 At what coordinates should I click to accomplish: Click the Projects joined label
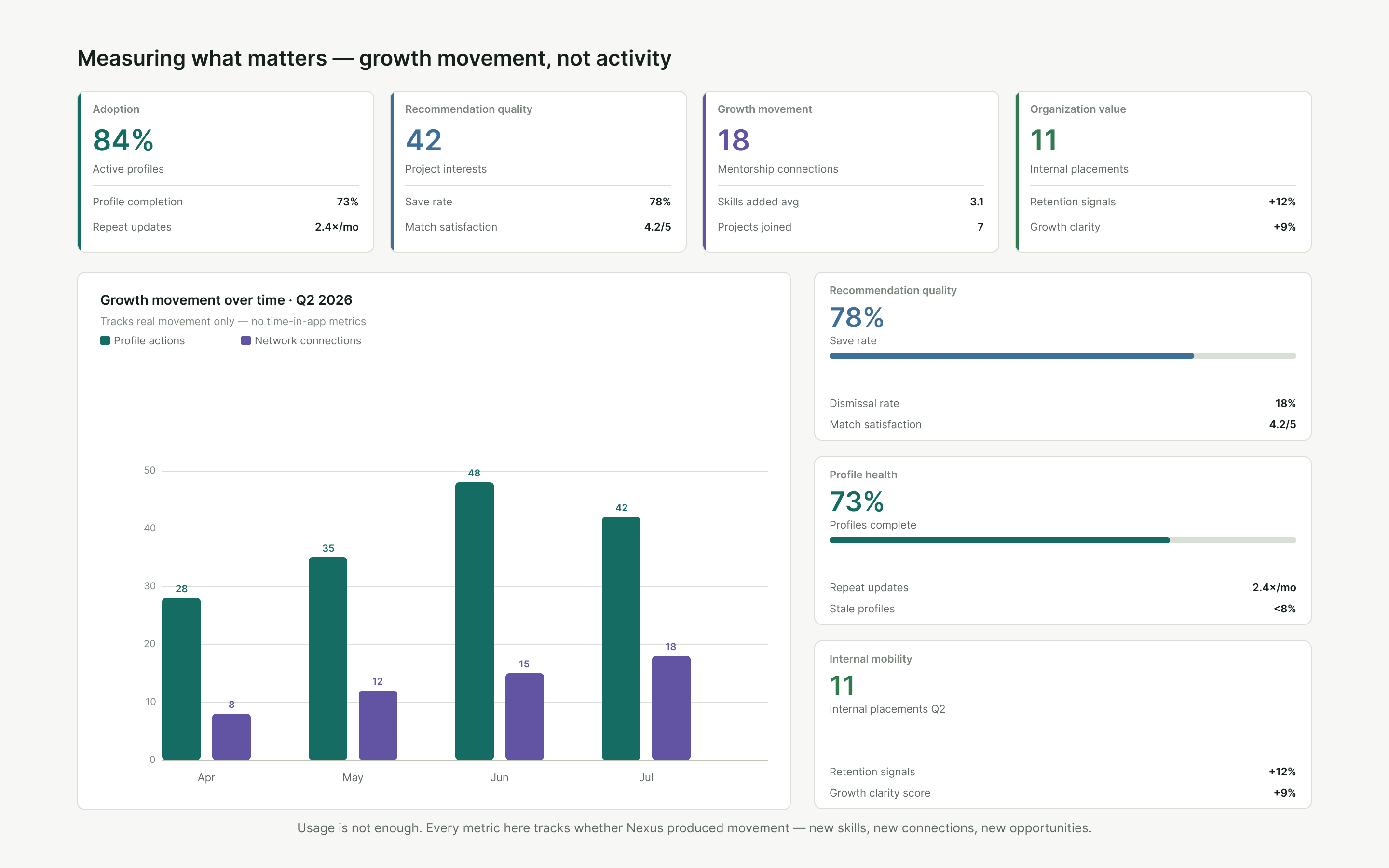[754, 227]
